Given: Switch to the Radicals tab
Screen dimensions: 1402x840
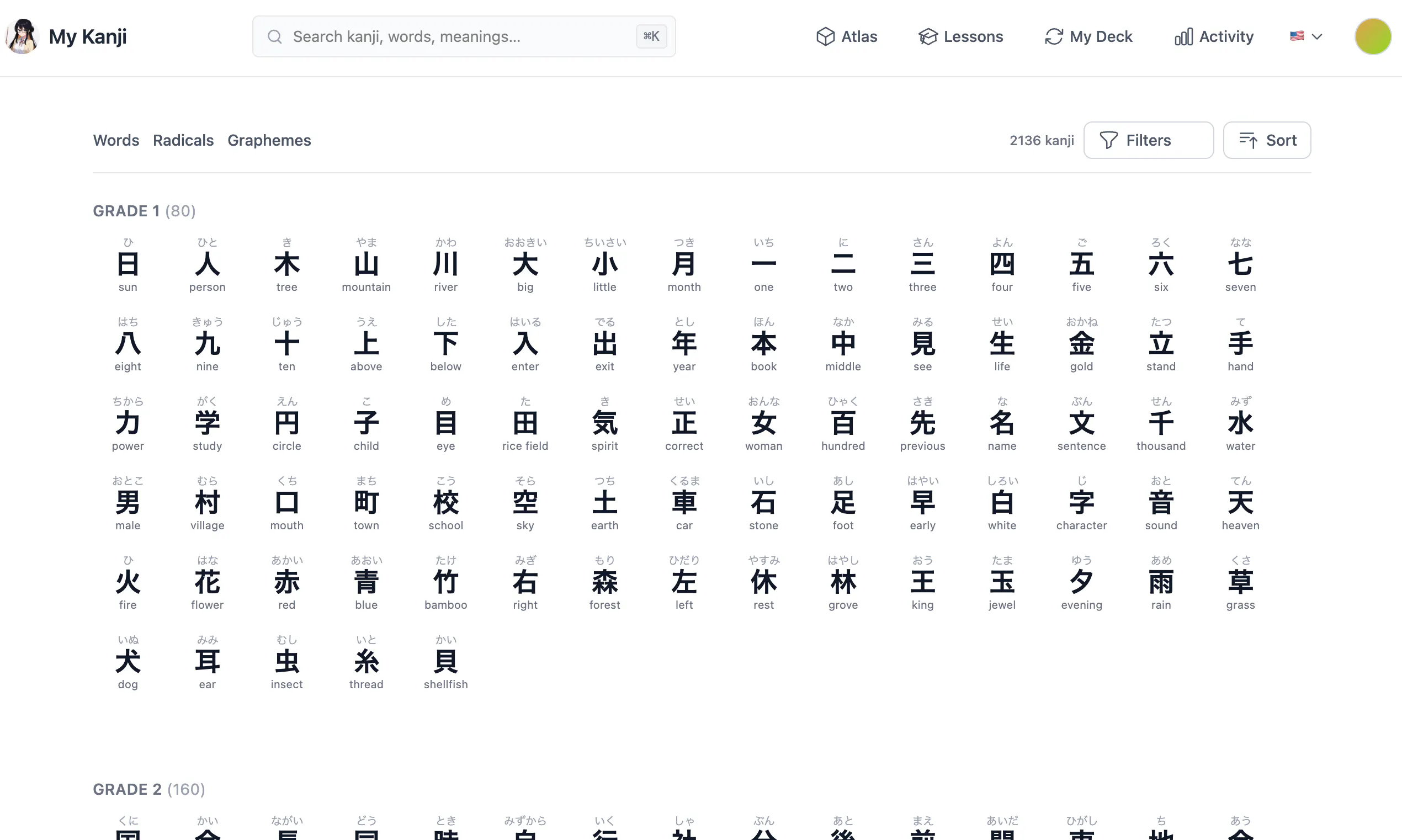Looking at the screenshot, I should coord(183,140).
